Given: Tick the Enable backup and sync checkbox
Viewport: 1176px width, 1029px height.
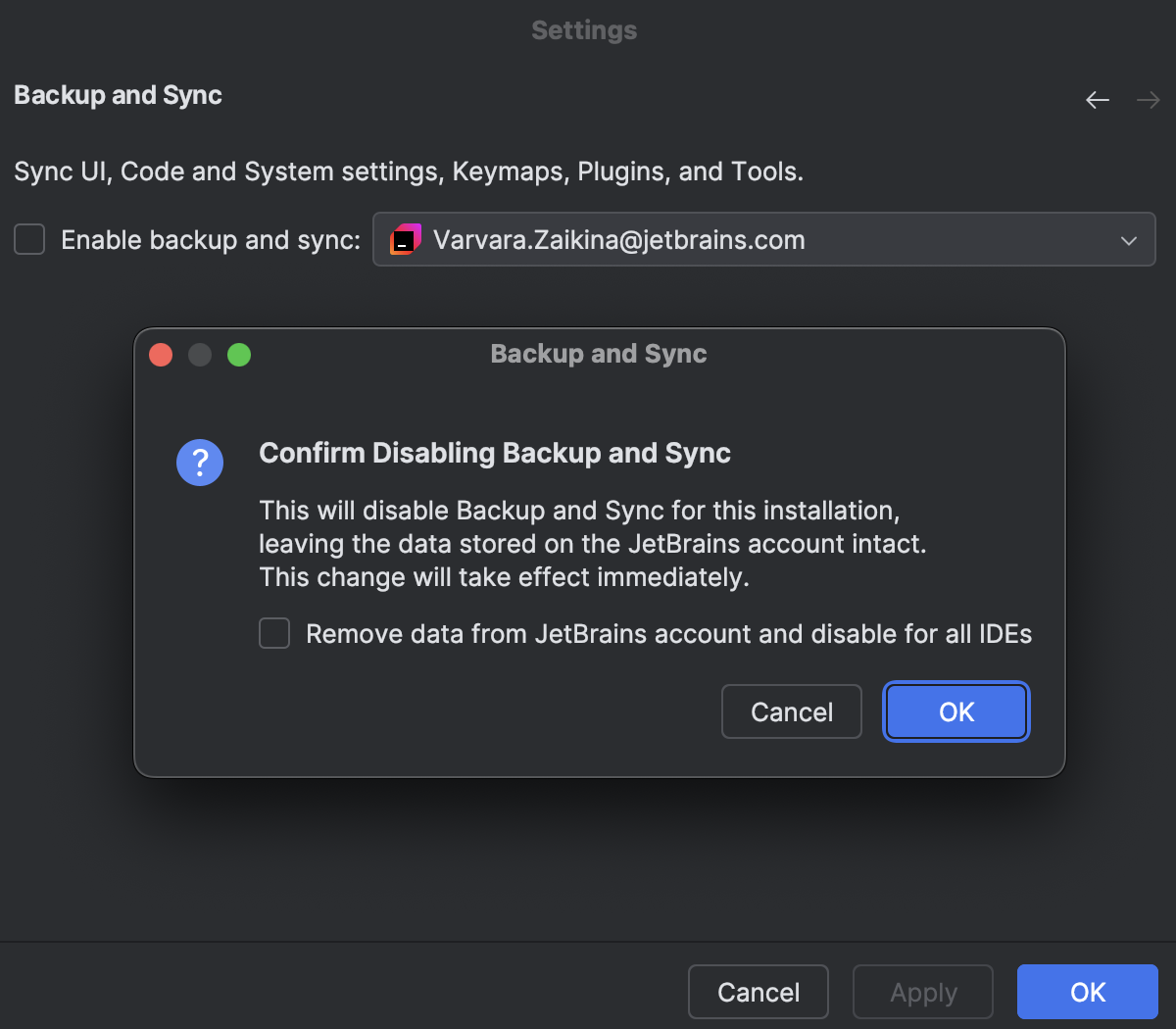Looking at the screenshot, I should [29, 239].
